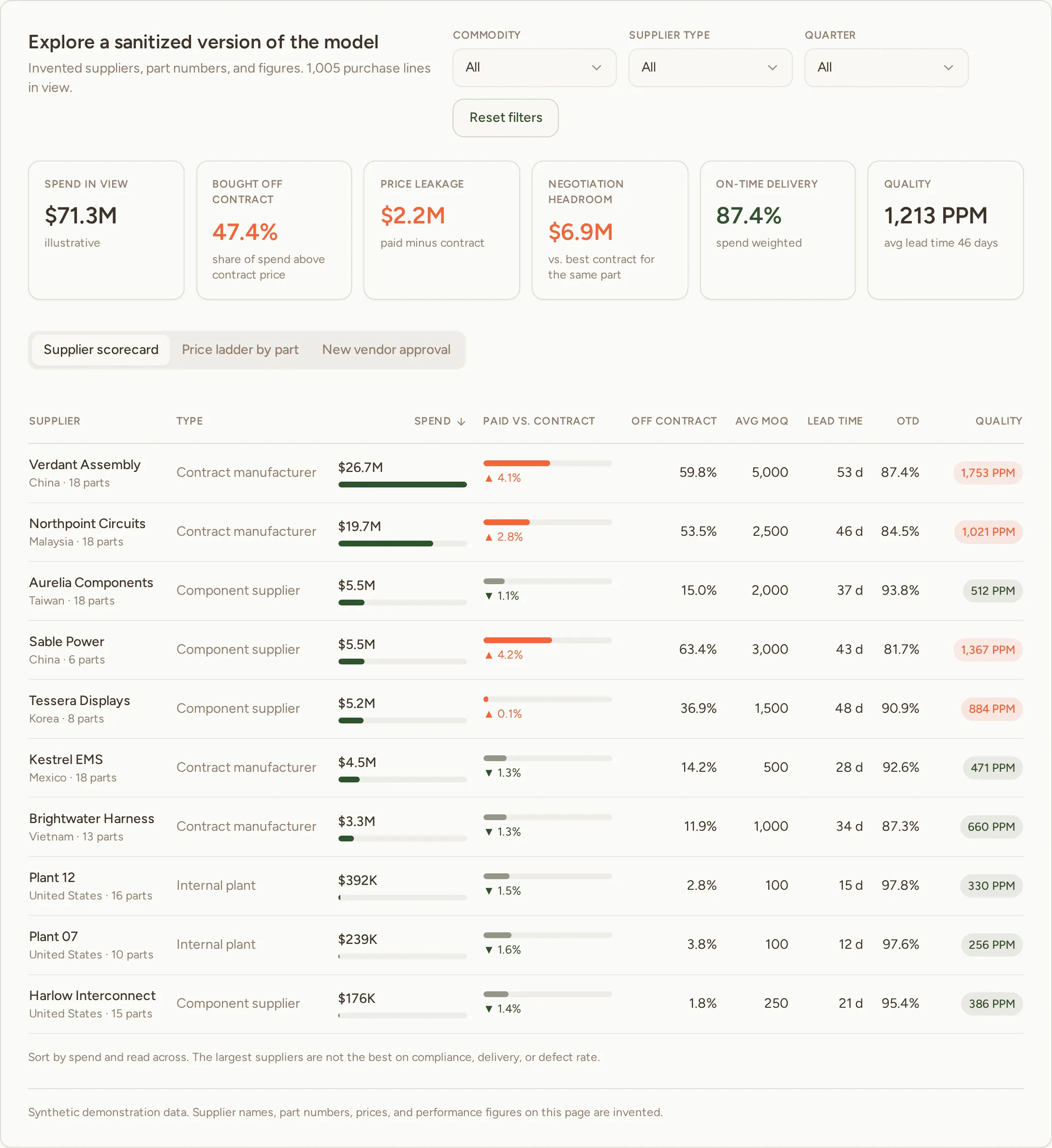Open the Supplier Type dropdown
This screenshot has height=1148, width=1052.
point(710,67)
